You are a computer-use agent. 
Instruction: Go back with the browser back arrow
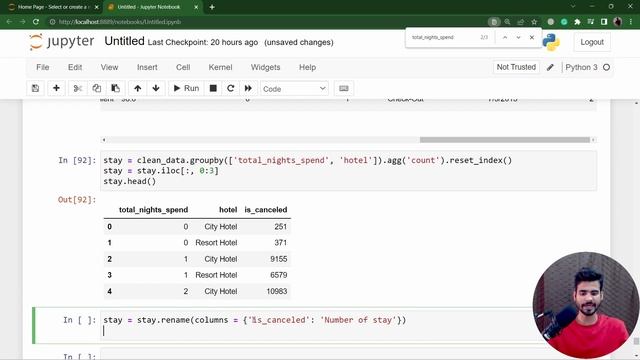coord(9,22)
